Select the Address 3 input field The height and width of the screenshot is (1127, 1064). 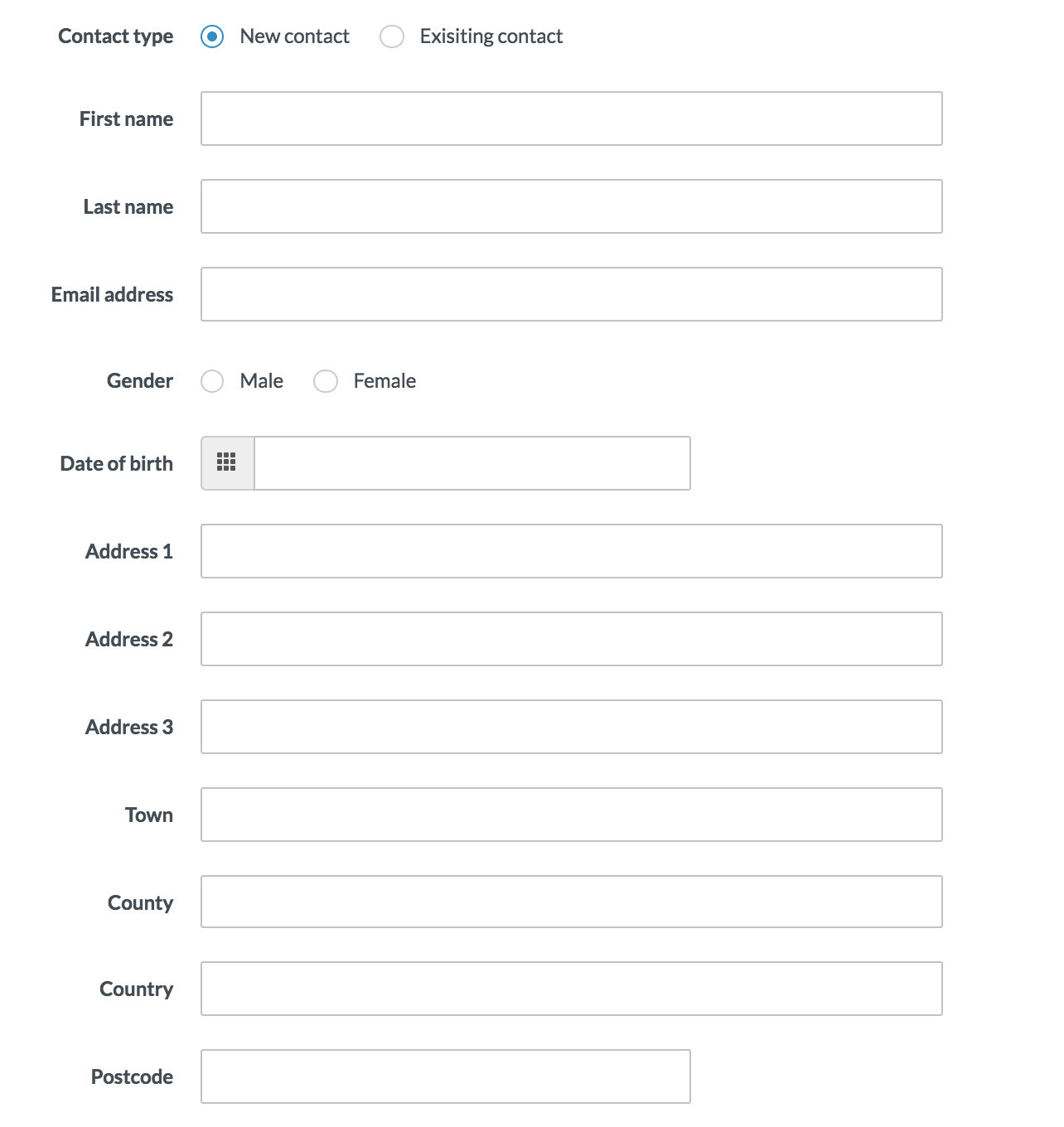[x=571, y=727]
